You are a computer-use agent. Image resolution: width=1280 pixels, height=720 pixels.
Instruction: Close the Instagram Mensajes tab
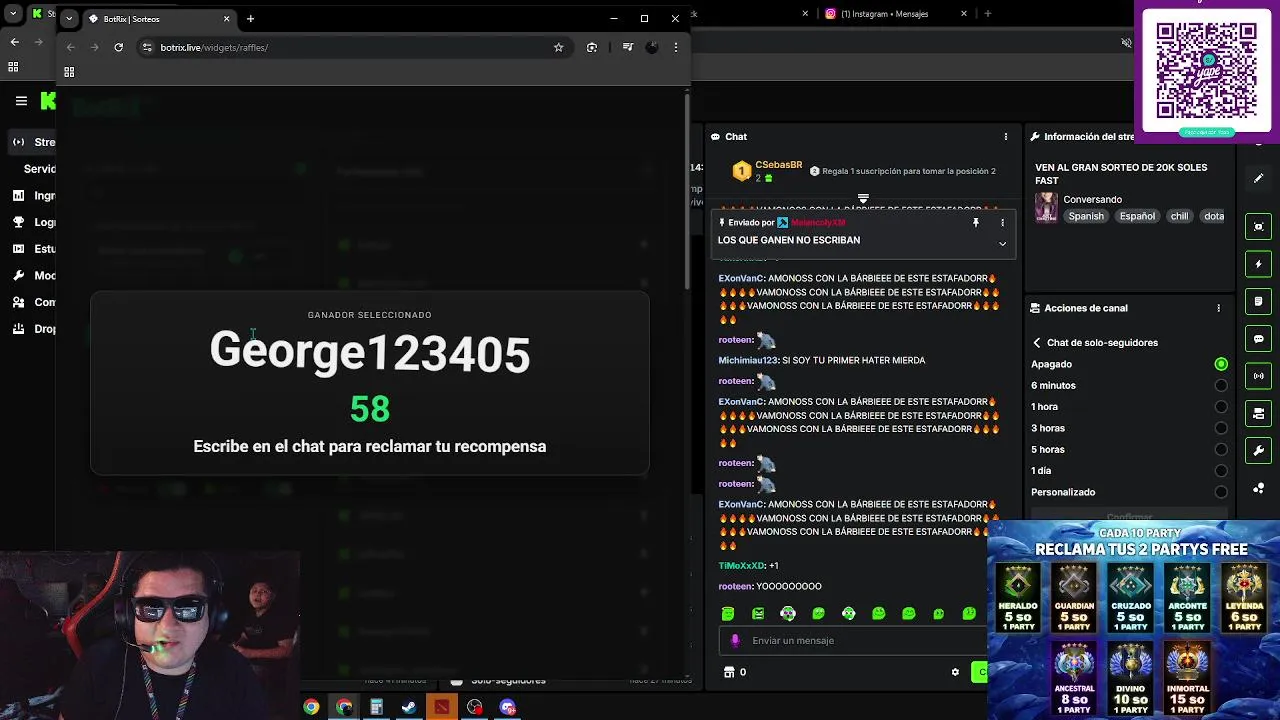964,14
